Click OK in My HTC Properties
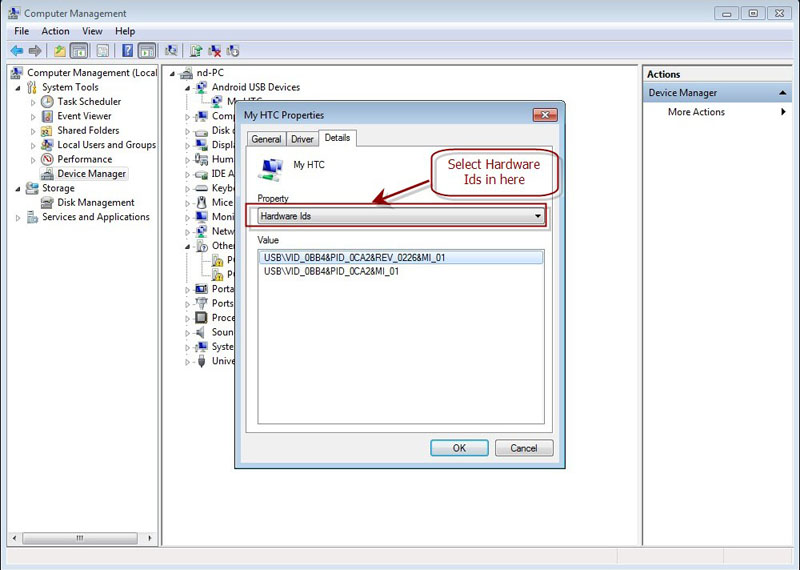800x570 pixels. pyautogui.click(x=459, y=448)
